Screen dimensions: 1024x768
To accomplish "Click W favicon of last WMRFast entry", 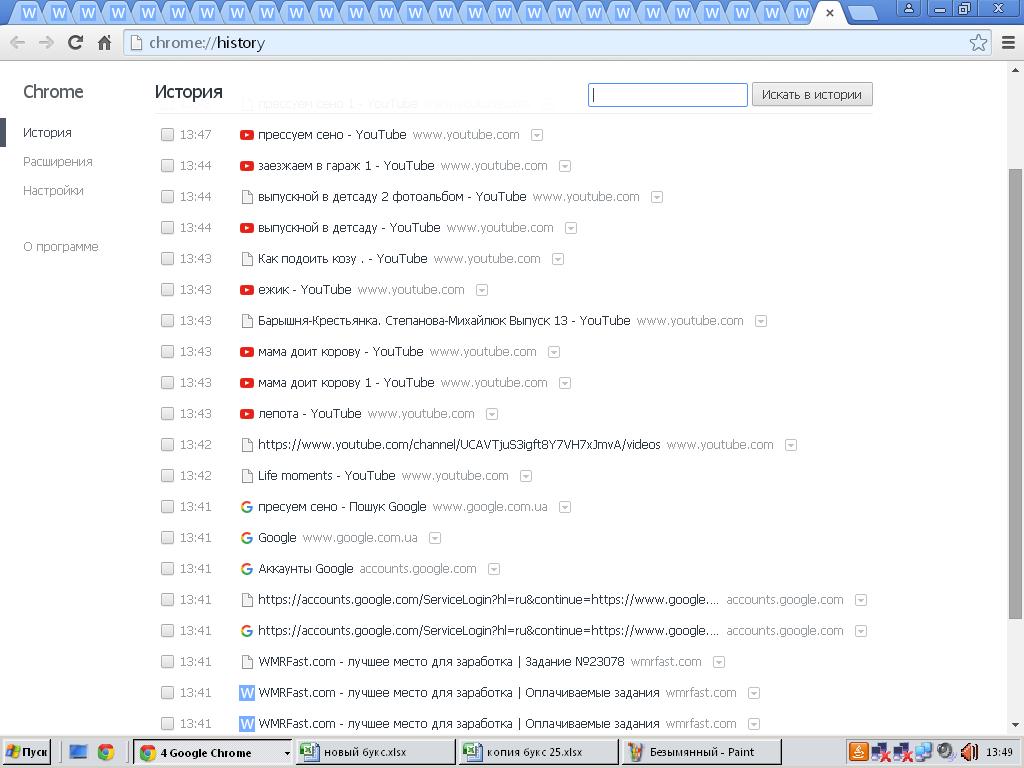I will (246, 724).
